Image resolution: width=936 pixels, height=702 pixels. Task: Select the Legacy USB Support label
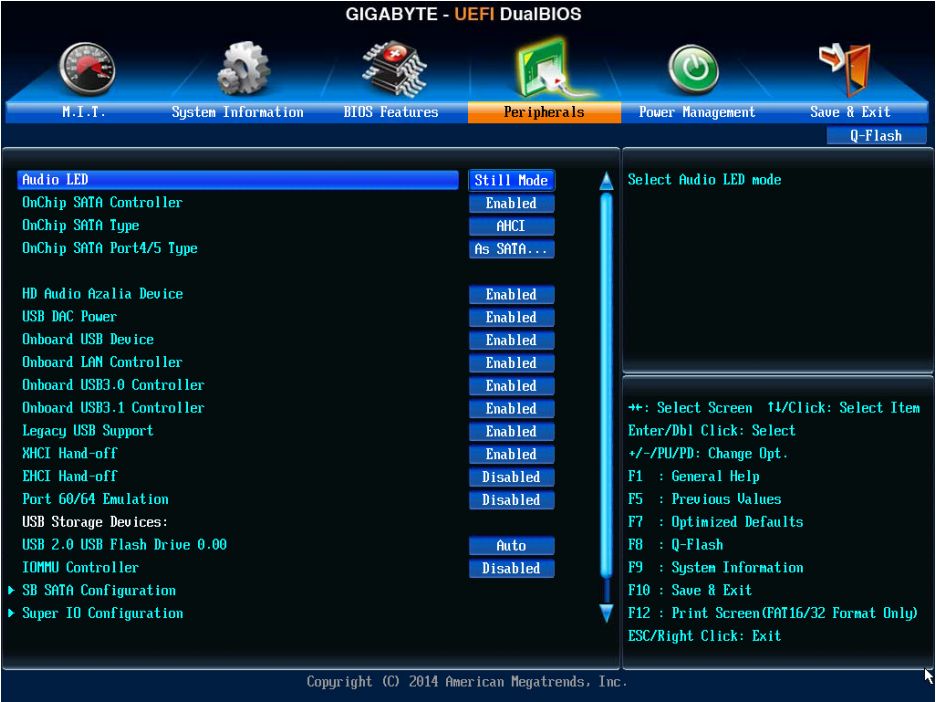(88, 430)
